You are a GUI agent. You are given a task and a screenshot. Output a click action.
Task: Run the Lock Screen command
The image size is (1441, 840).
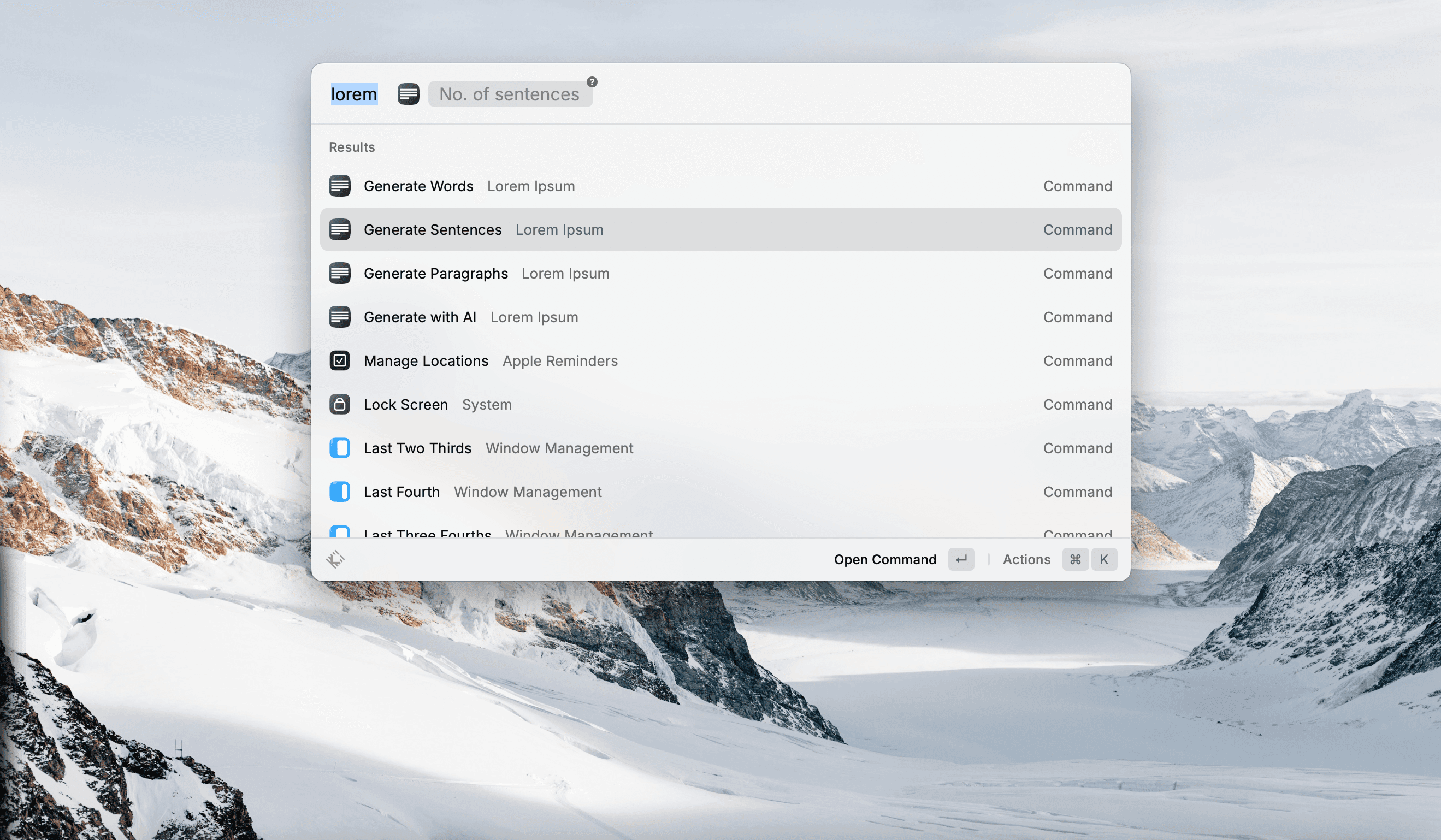[515, 404]
